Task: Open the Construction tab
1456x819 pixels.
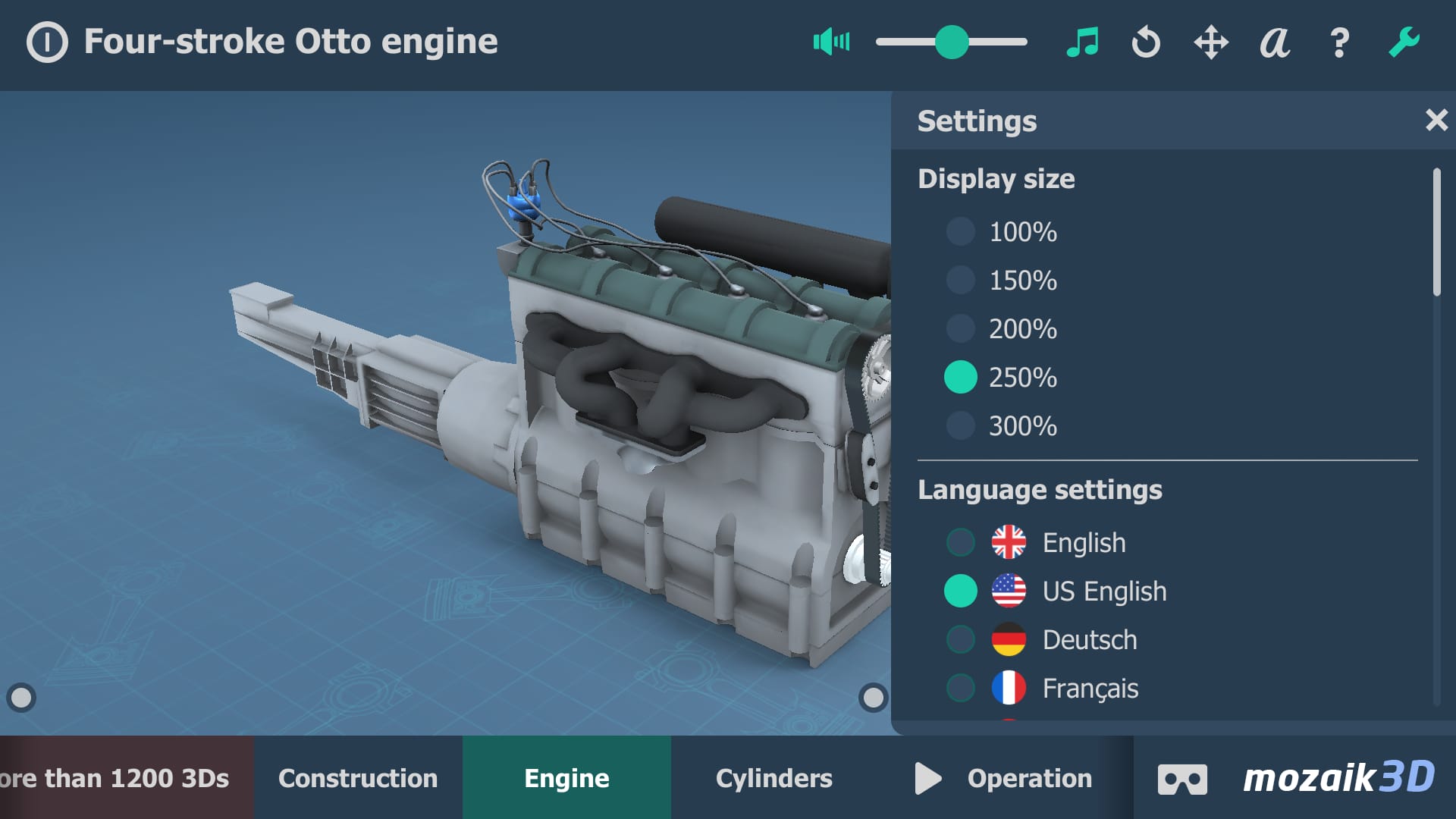Action: tap(359, 777)
